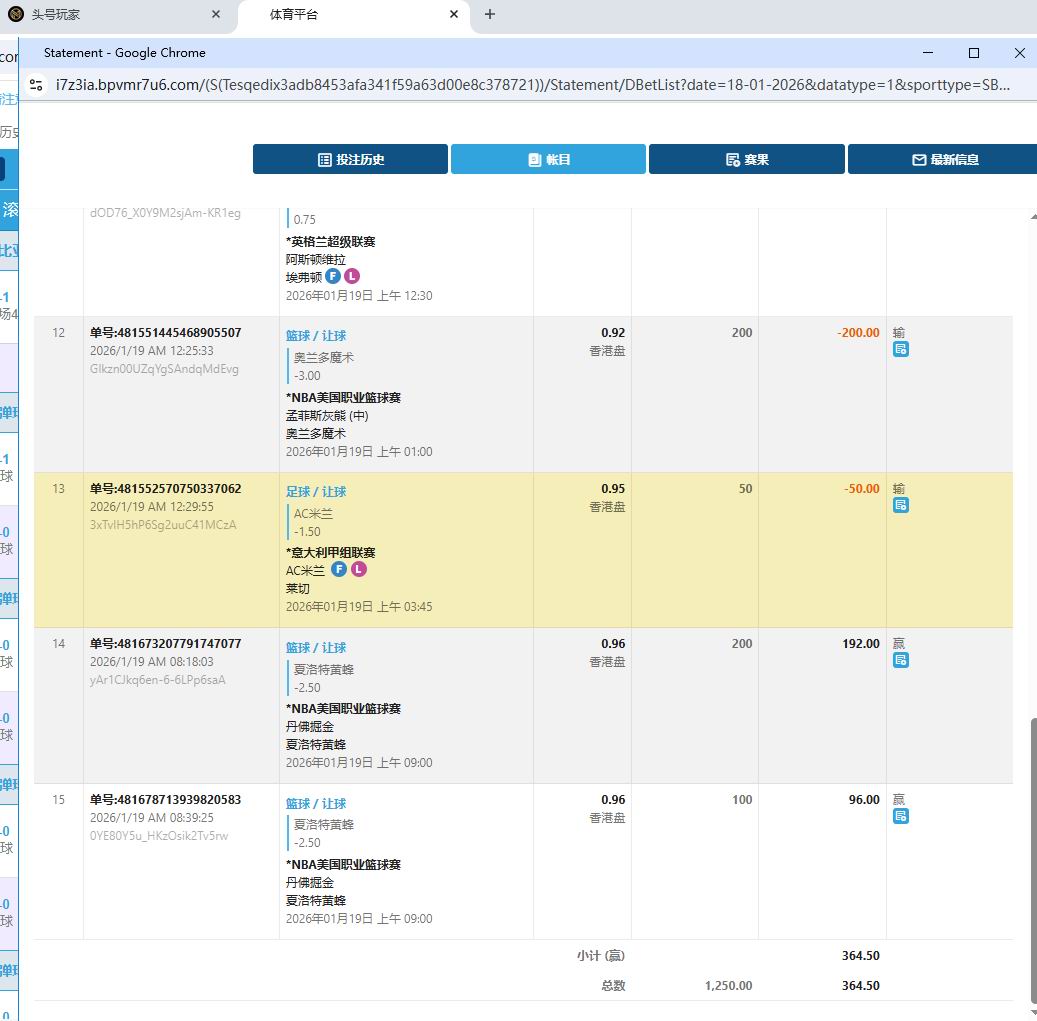This screenshot has height=1021, width=1037.
Task: Click purple L badge beside AC米兰
Action: pos(359,570)
